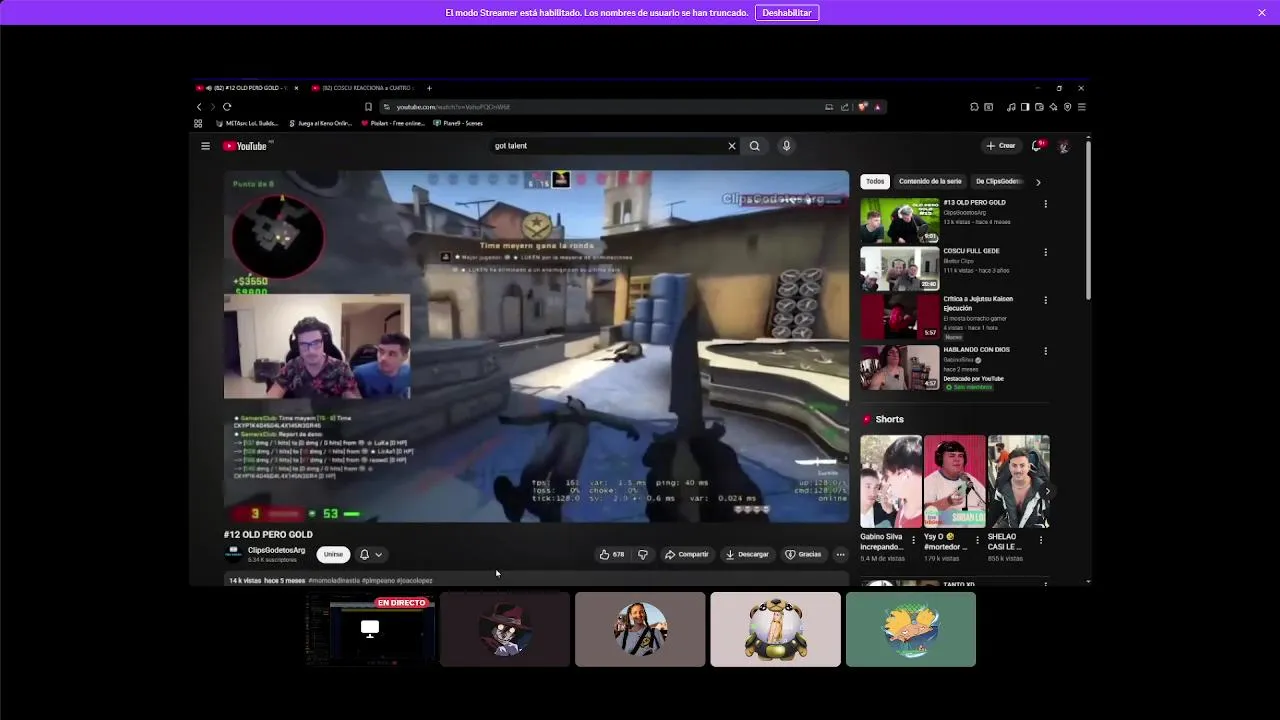Open the ClipsGodetosArg channel name
Screen dimensions: 1280x720
276,550
